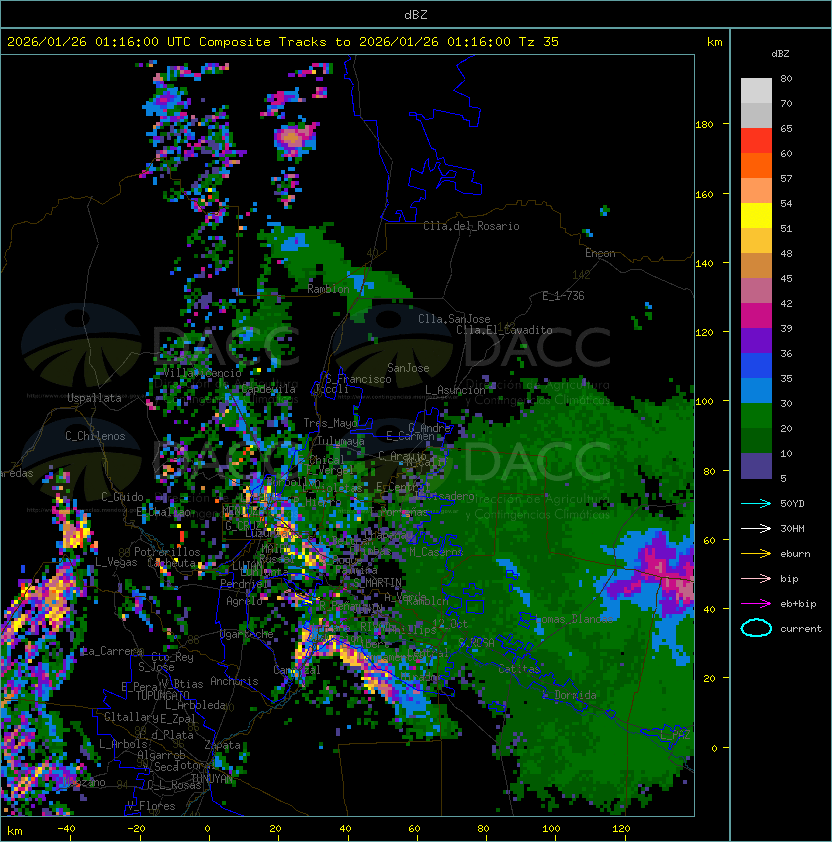Viewport: 832px width, 842px height.
Task: Select the gray 65-70 dBZ swatch
Action: [756, 115]
